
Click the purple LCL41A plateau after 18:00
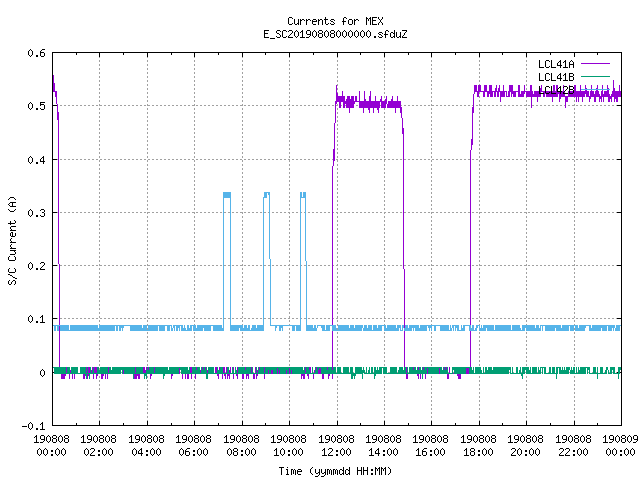click(547, 94)
